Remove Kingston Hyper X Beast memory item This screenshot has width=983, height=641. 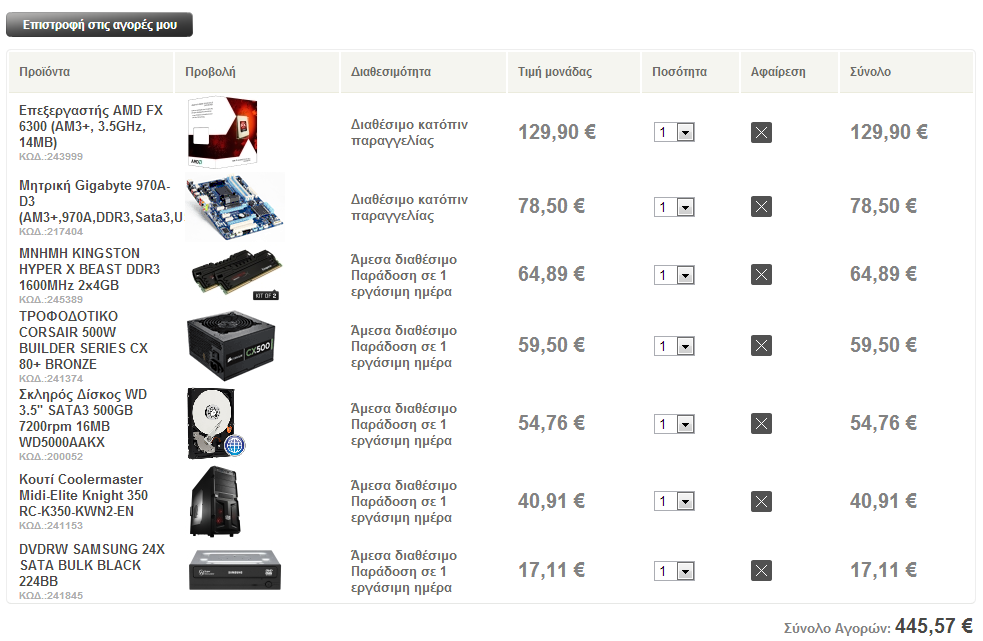[761, 275]
